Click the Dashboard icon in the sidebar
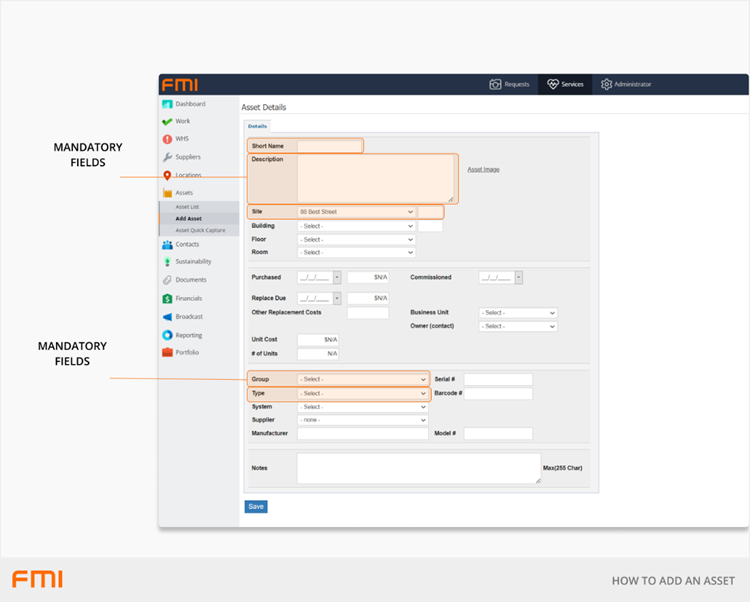The image size is (750, 602). coord(167,104)
